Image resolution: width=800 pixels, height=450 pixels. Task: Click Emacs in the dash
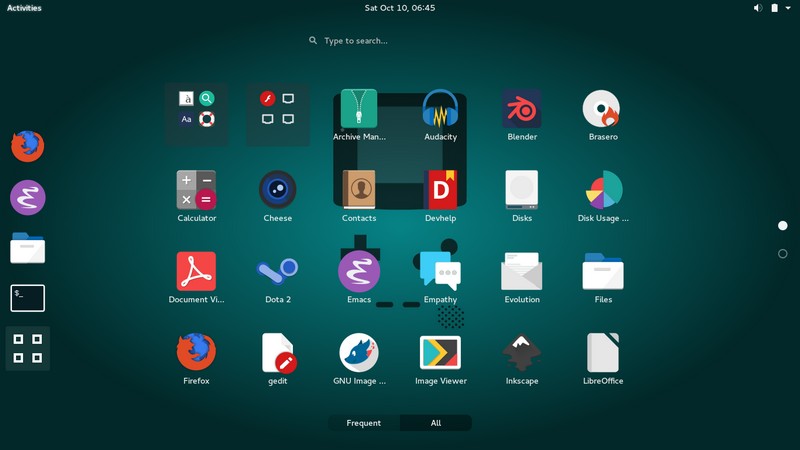(28, 197)
